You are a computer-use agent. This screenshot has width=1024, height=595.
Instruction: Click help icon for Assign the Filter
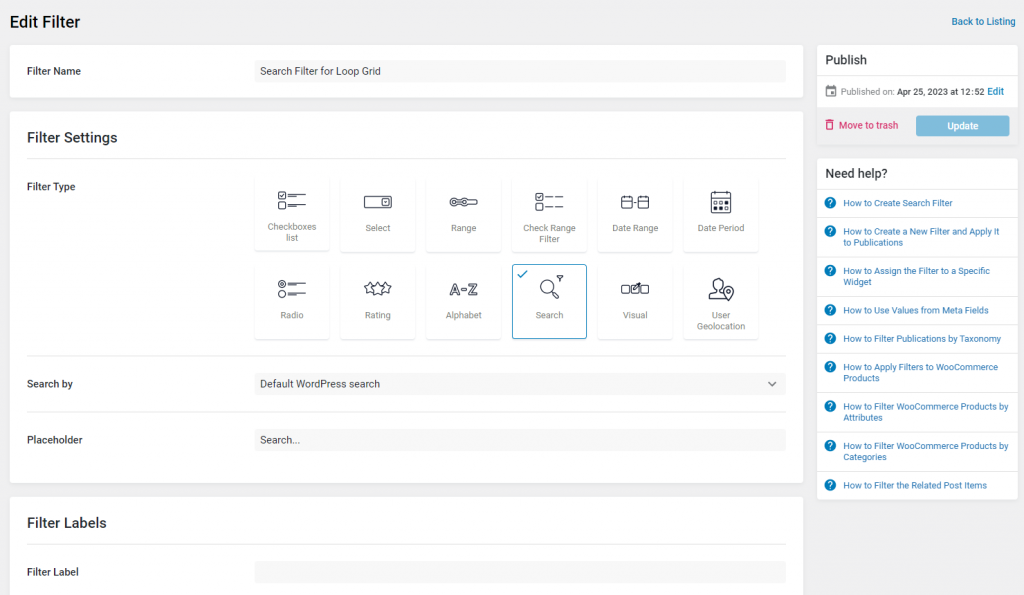(x=830, y=271)
